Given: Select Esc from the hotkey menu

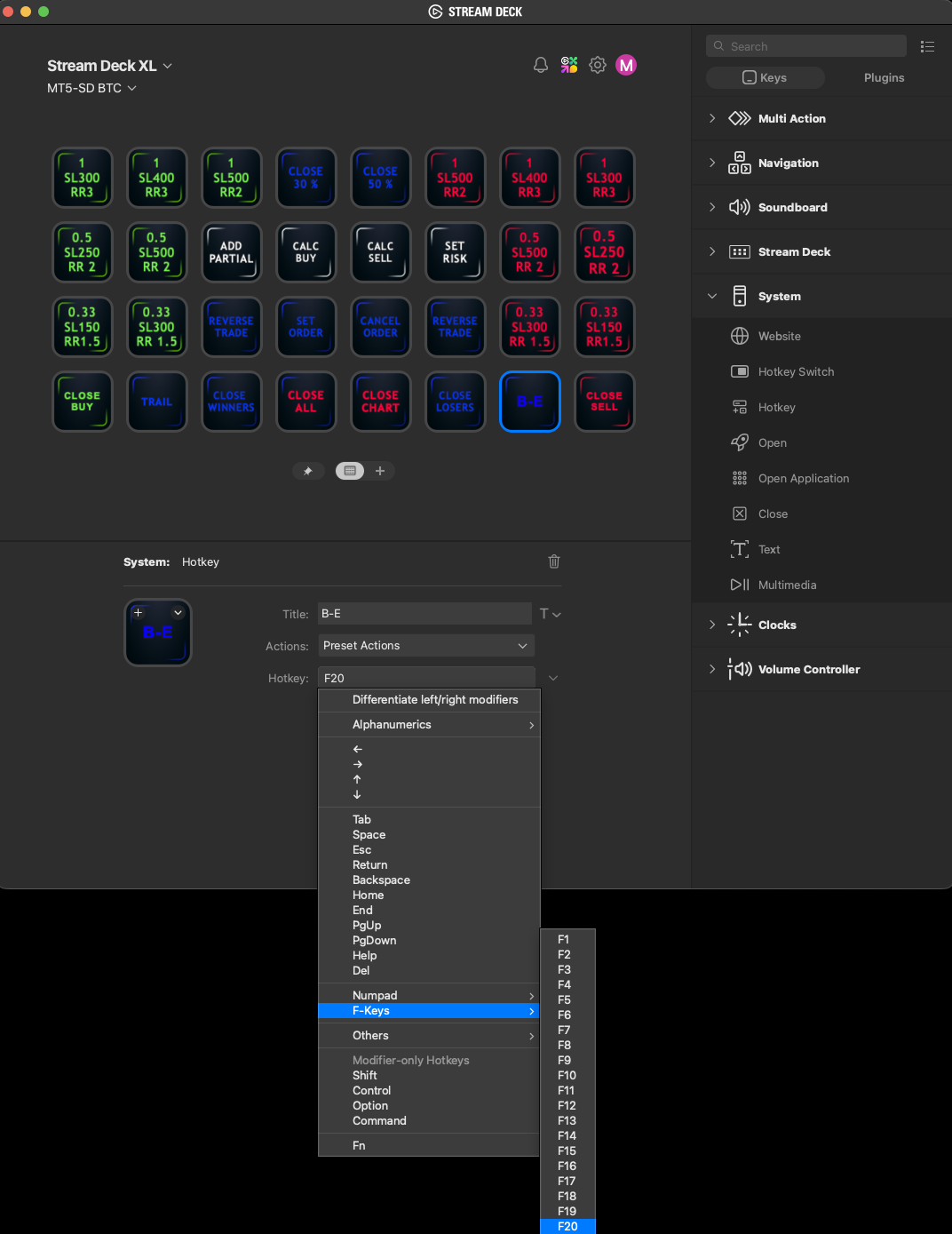Looking at the screenshot, I should pos(429,850).
